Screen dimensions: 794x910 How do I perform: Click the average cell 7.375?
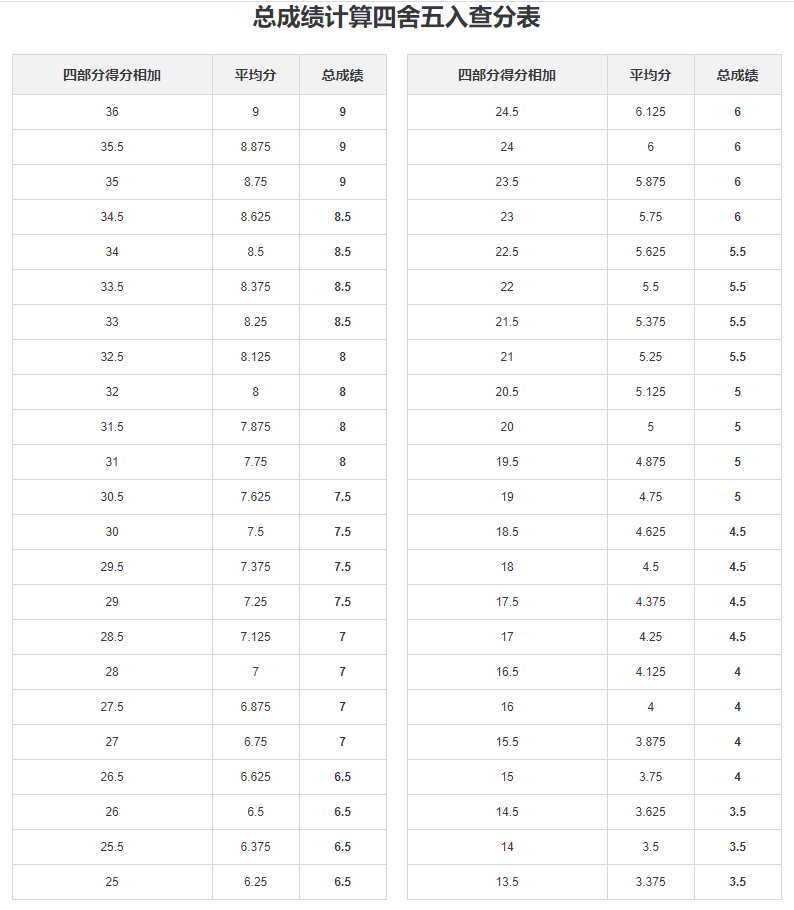tap(255, 567)
